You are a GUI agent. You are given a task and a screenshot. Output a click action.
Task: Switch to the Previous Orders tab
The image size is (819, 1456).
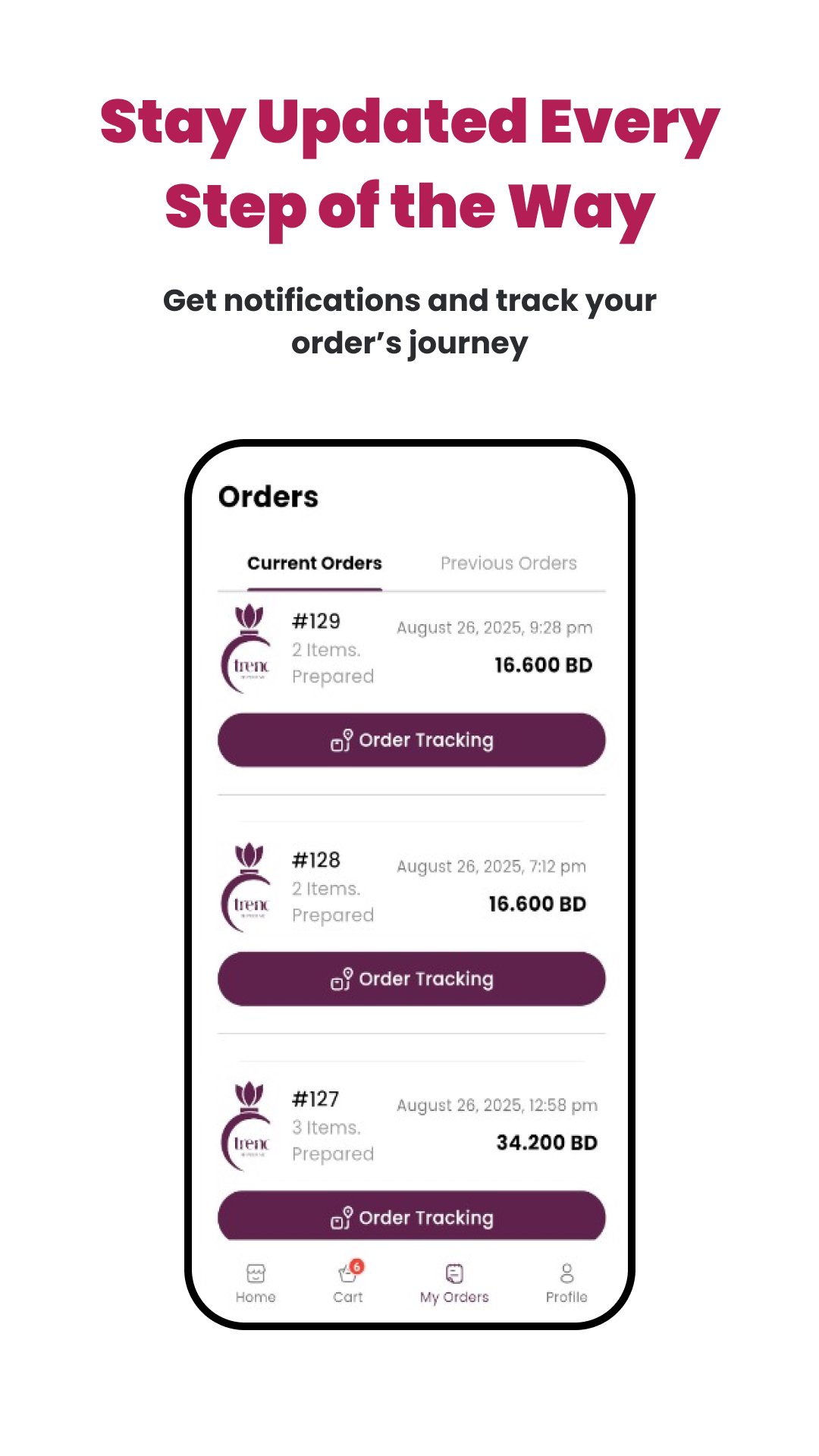(508, 563)
